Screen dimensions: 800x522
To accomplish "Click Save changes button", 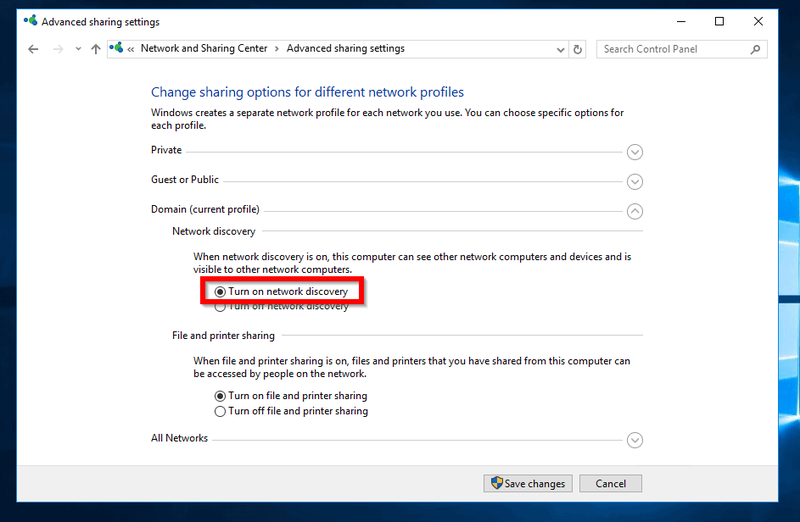I will point(528,483).
